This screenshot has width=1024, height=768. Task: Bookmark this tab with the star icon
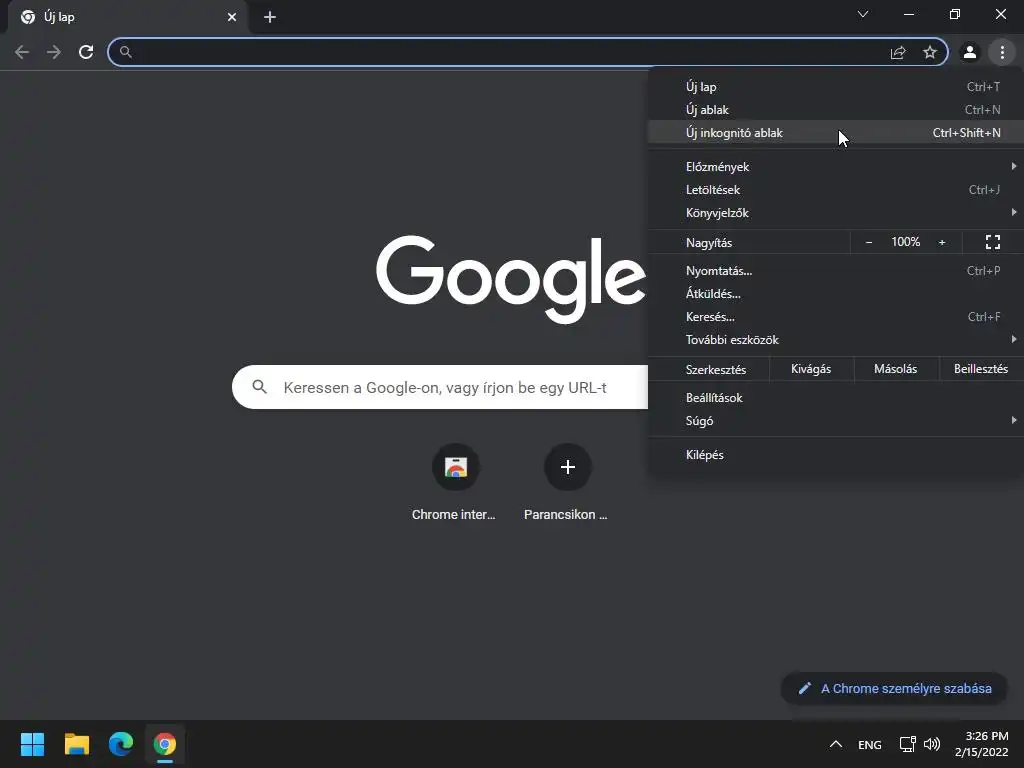click(930, 52)
